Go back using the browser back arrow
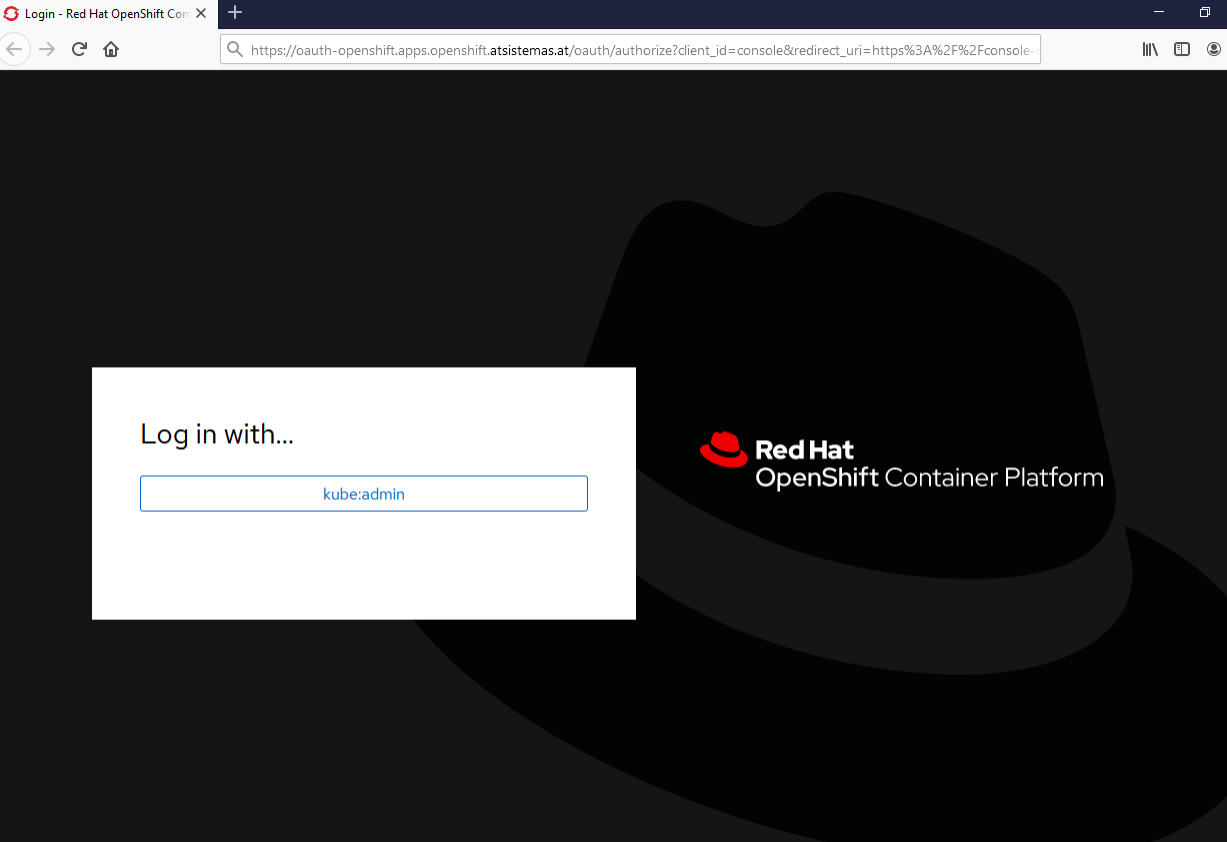1227x842 pixels. point(14,49)
